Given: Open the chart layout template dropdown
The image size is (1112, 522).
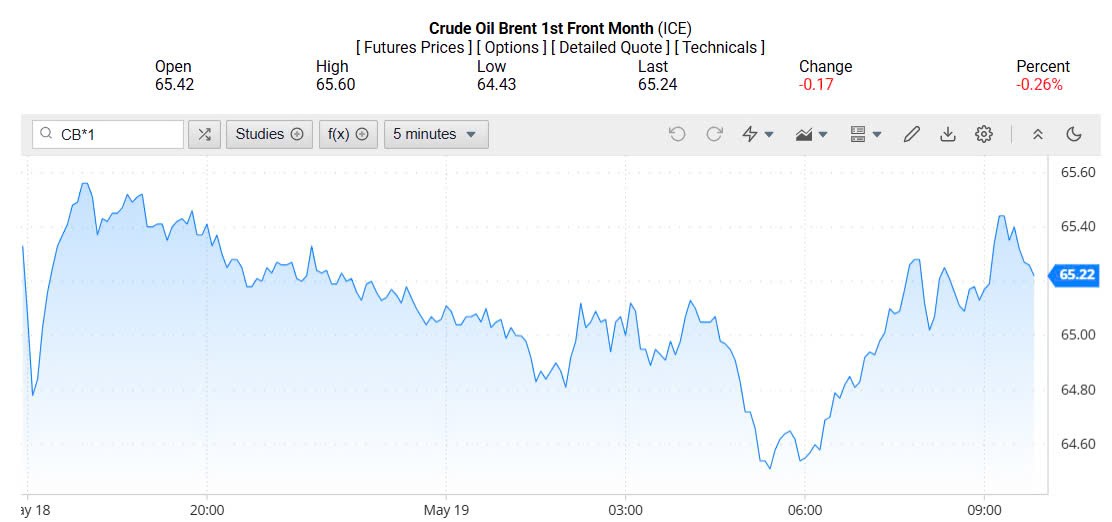Looking at the screenshot, I should point(865,134).
